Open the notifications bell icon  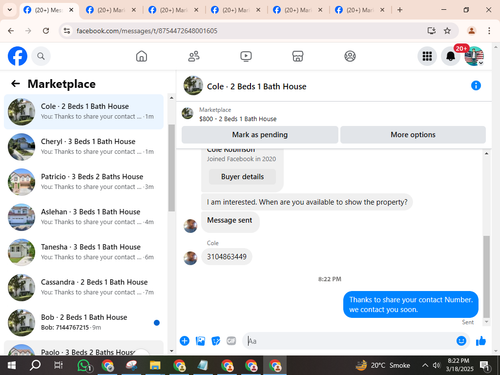pyautogui.click(x=451, y=56)
